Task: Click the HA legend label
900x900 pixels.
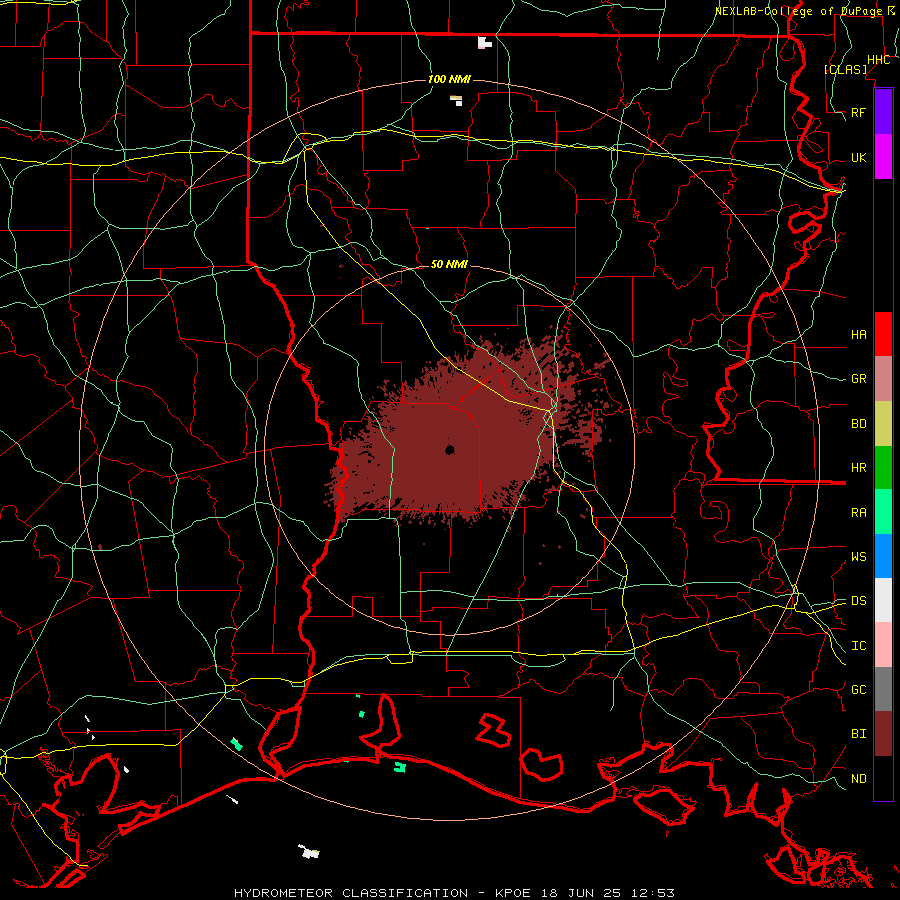Action: click(858, 334)
